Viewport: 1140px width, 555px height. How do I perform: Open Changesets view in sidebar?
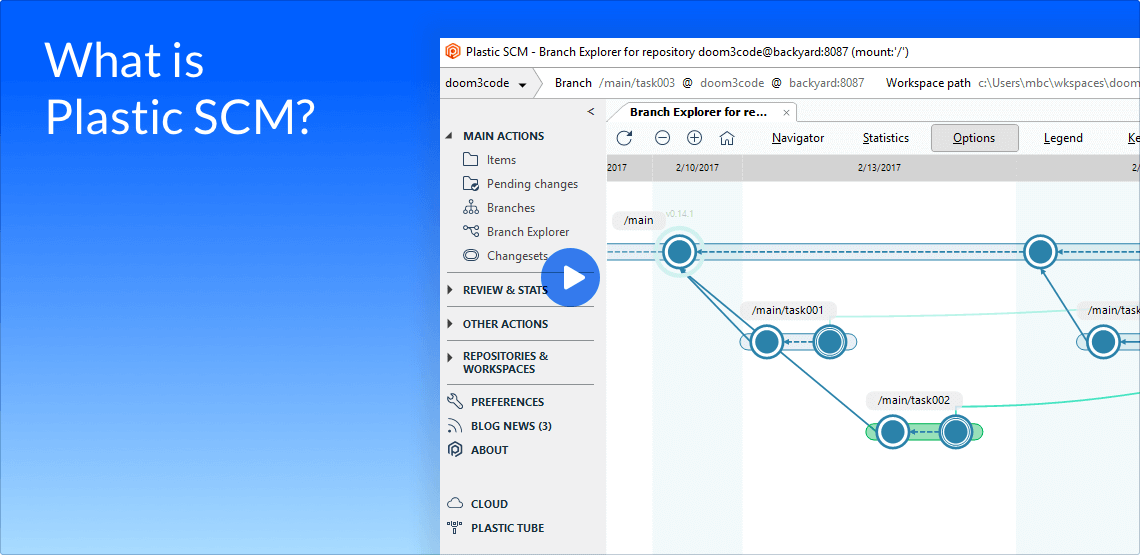(x=505, y=256)
